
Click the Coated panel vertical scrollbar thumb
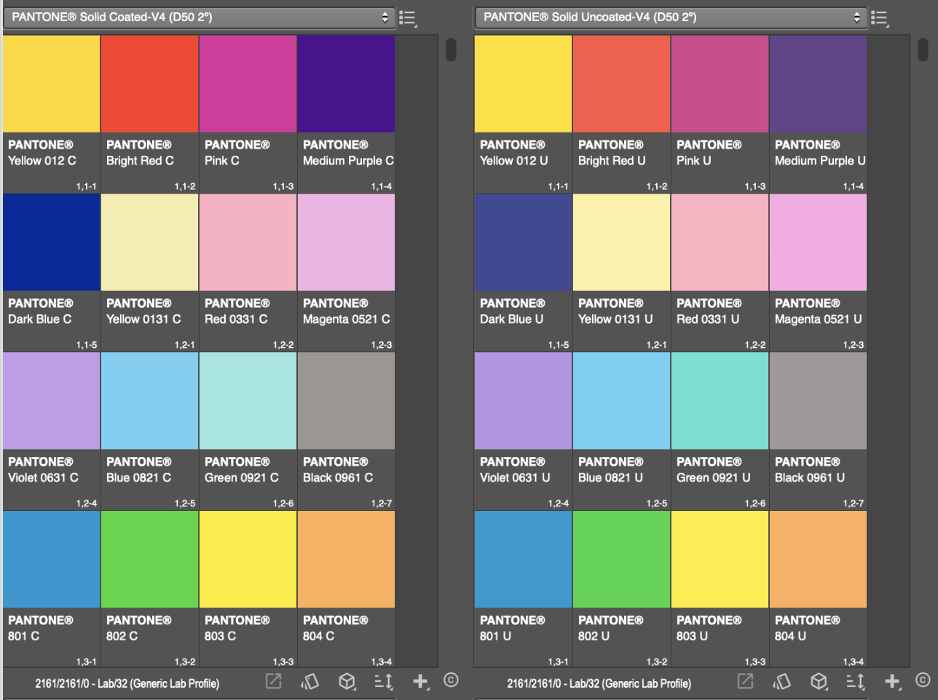click(451, 49)
